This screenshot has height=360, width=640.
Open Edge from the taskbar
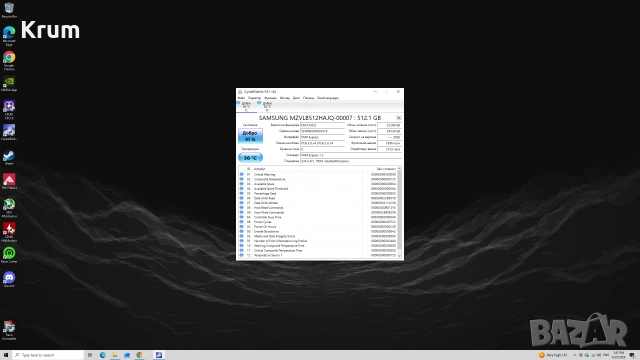tap(102, 355)
